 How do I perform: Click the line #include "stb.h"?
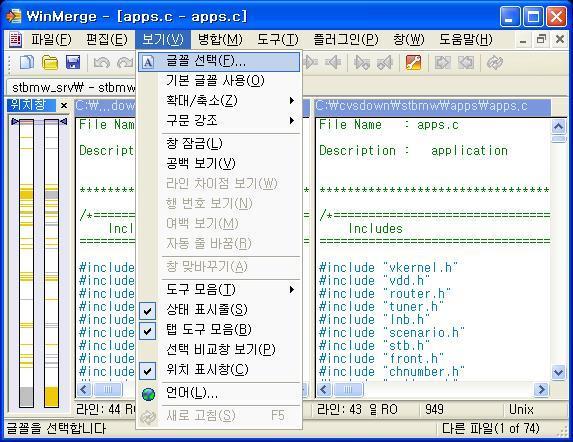[x=374, y=346]
